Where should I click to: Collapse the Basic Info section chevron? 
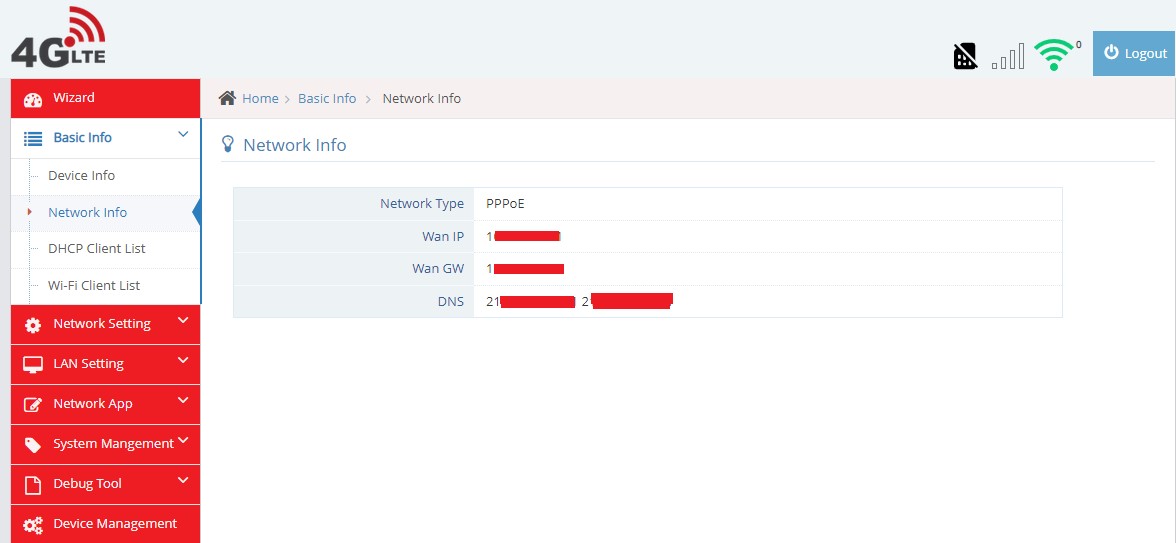pyautogui.click(x=183, y=135)
